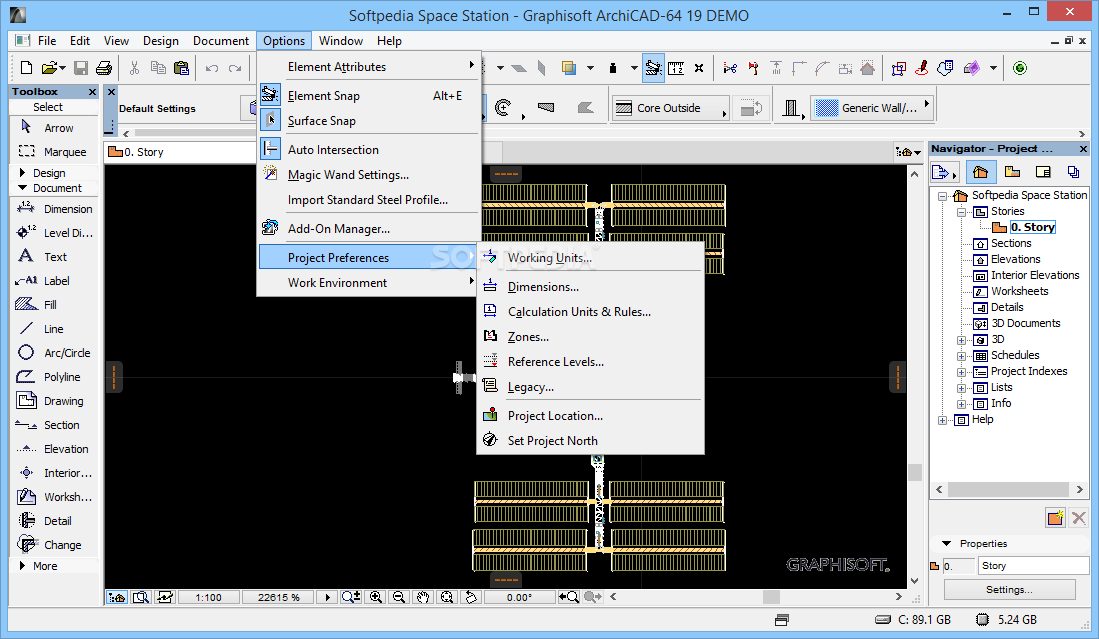Select 3D Documents in Navigator tree
The height and width of the screenshot is (639, 1099).
tap(1025, 324)
